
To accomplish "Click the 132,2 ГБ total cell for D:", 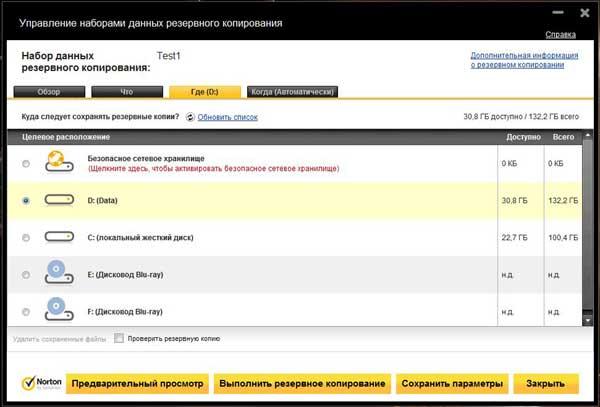I will 563,200.
